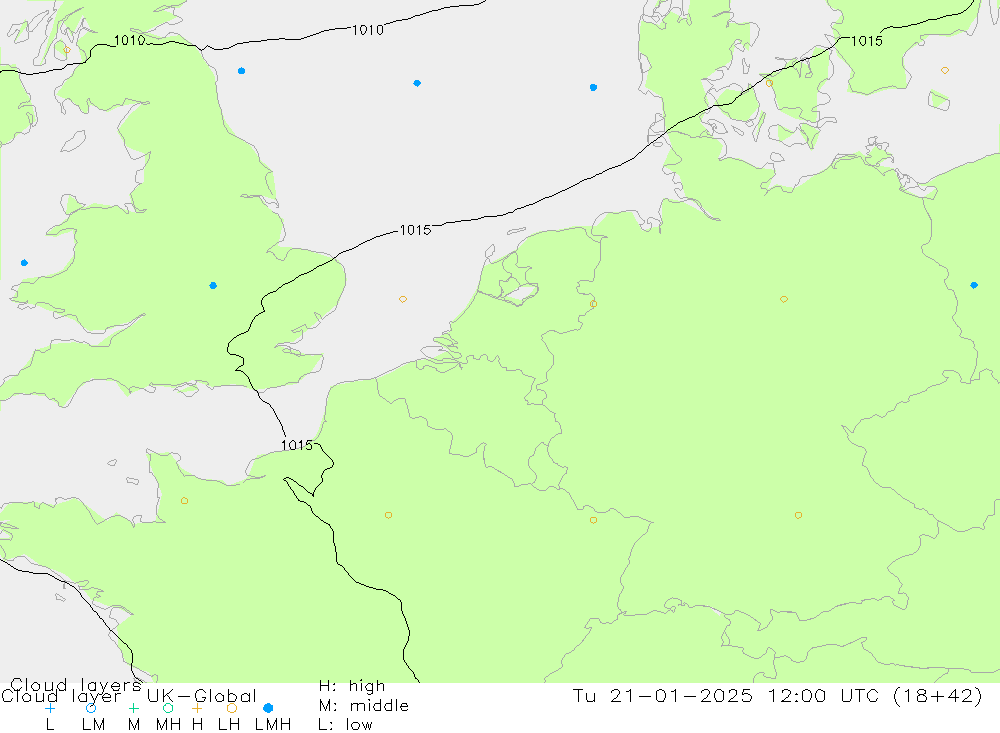Screen dimensions: 1000x733
Task: Select the orange circle over northern central Germany
Action: (784, 299)
